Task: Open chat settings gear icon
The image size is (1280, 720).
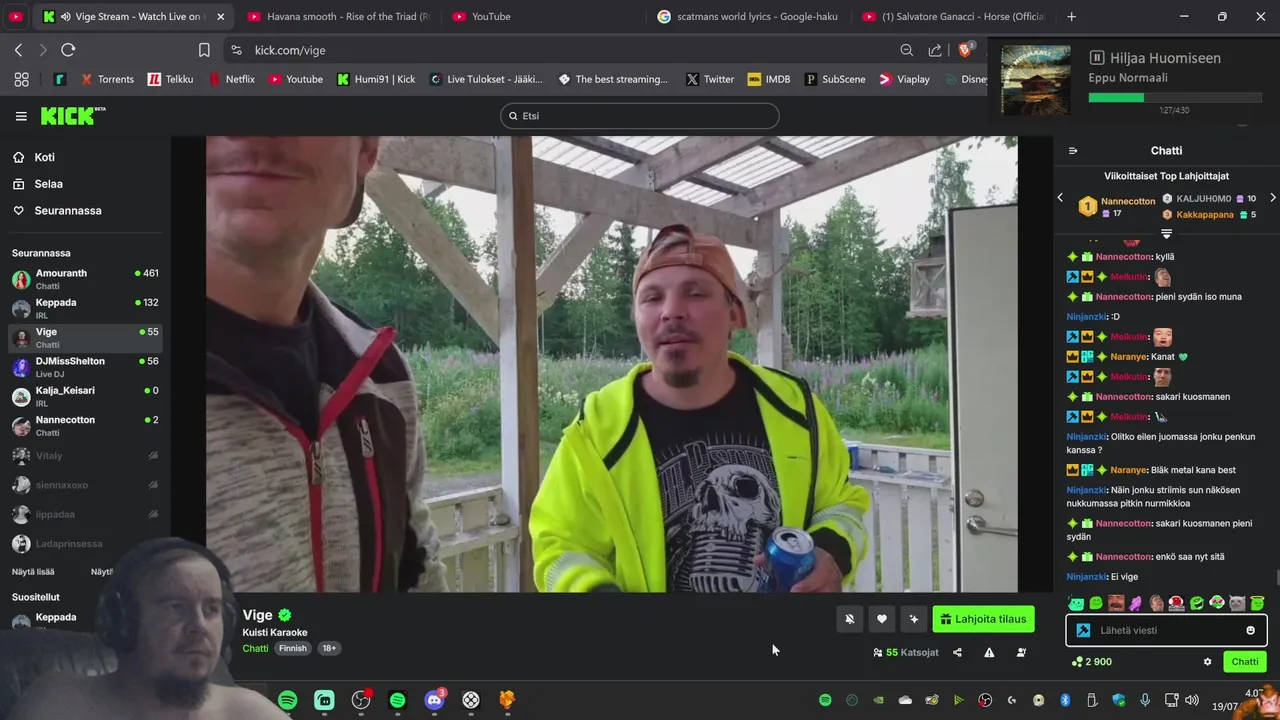Action: (1207, 662)
